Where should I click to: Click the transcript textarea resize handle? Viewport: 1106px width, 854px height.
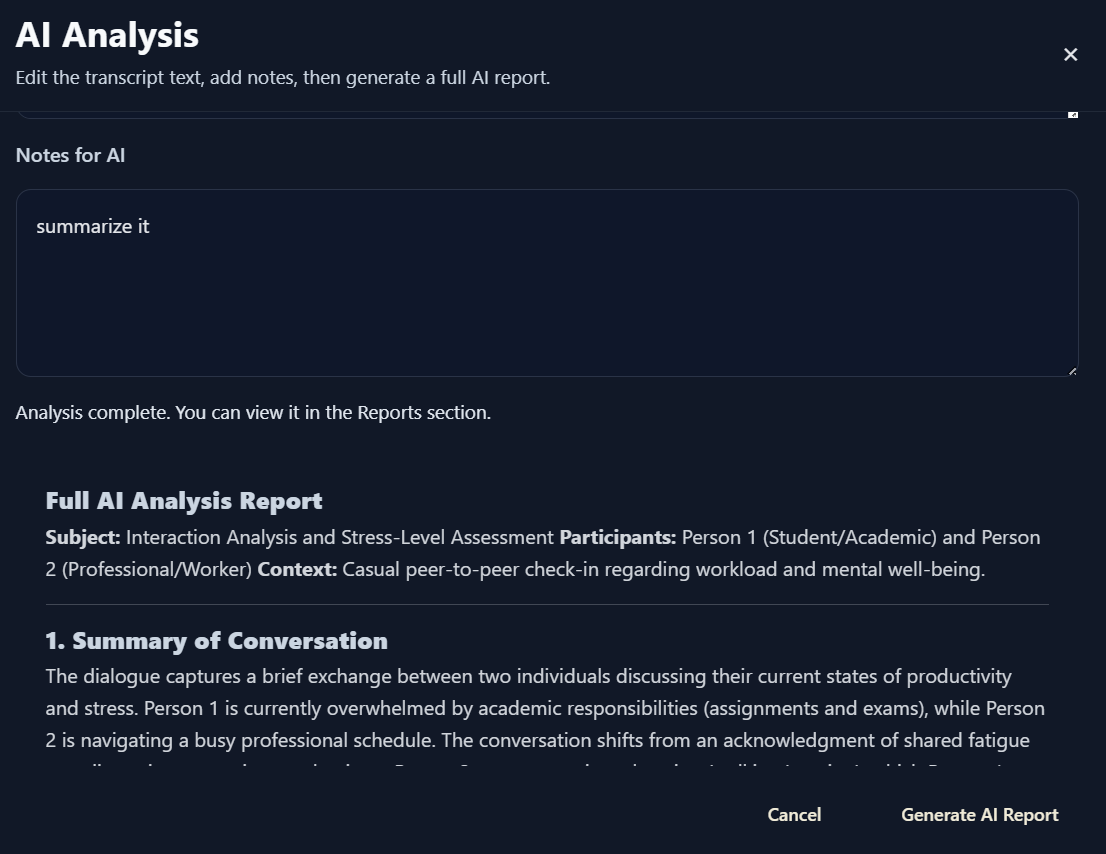click(x=1073, y=114)
